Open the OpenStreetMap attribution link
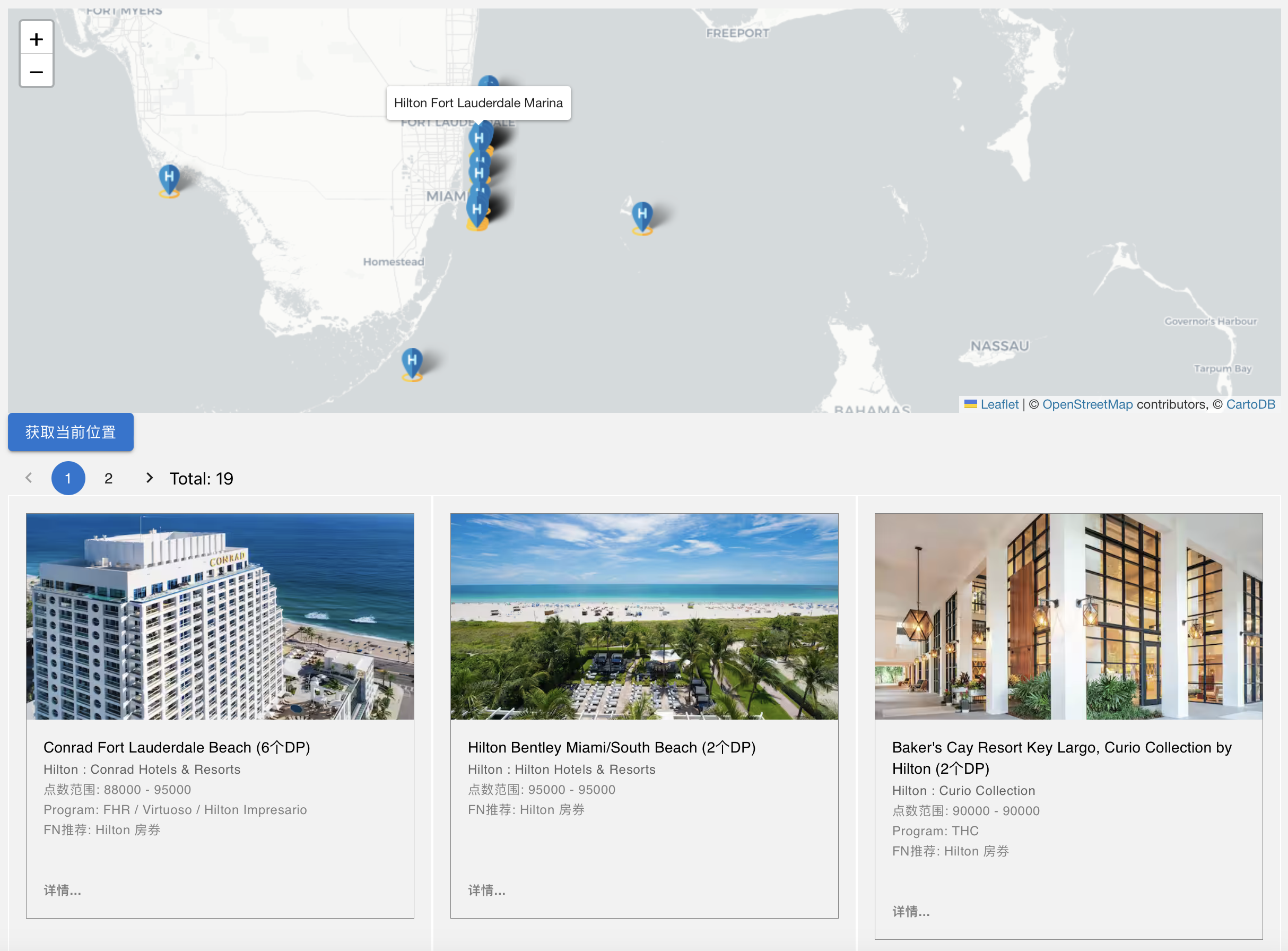The image size is (1288, 951). pyautogui.click(x=1087, y=404)
